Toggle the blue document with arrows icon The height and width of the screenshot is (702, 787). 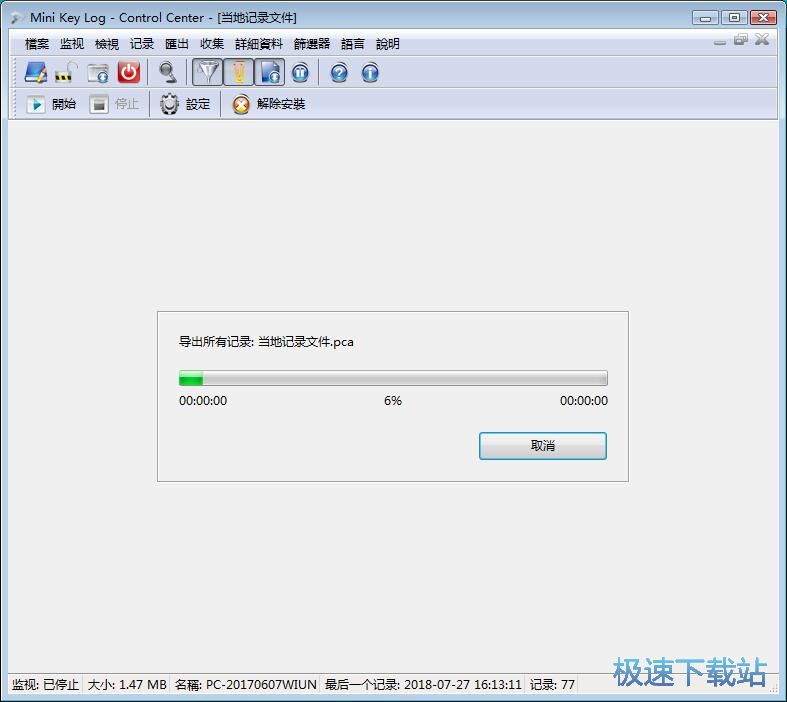270,73
